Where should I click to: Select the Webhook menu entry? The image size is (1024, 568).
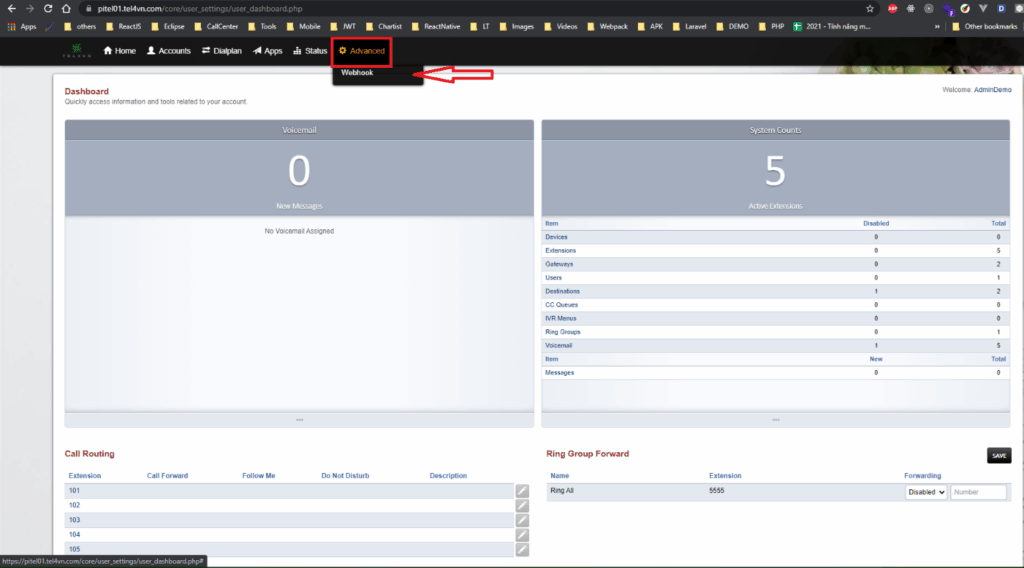(357, 72)
